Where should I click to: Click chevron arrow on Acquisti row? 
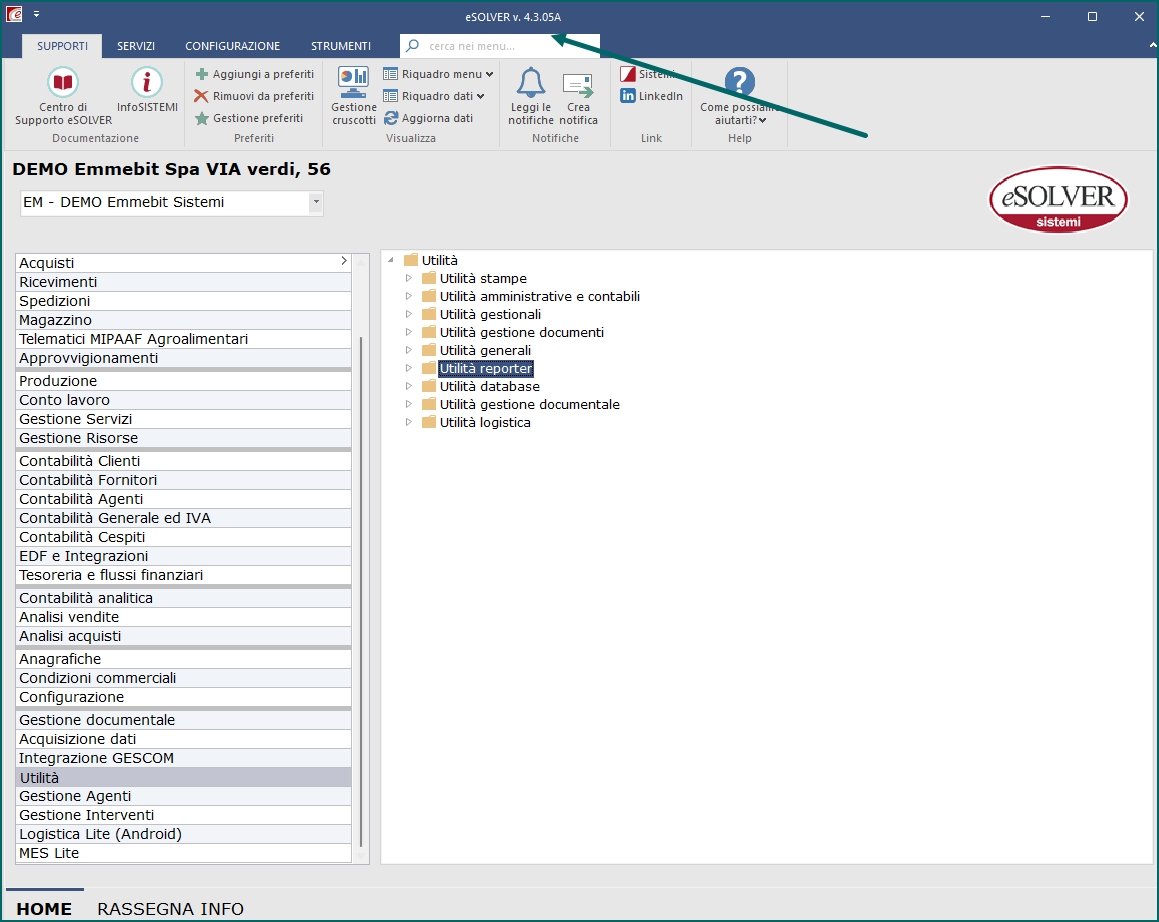coord(344,261)
